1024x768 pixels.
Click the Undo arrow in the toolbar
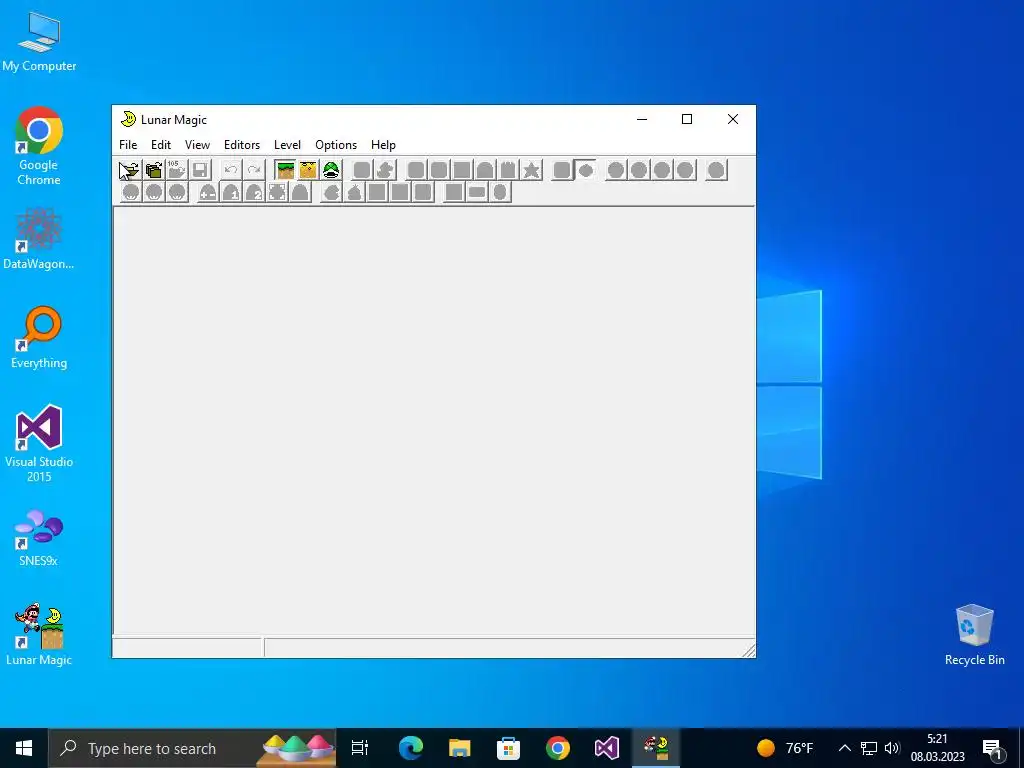point(231,170)
